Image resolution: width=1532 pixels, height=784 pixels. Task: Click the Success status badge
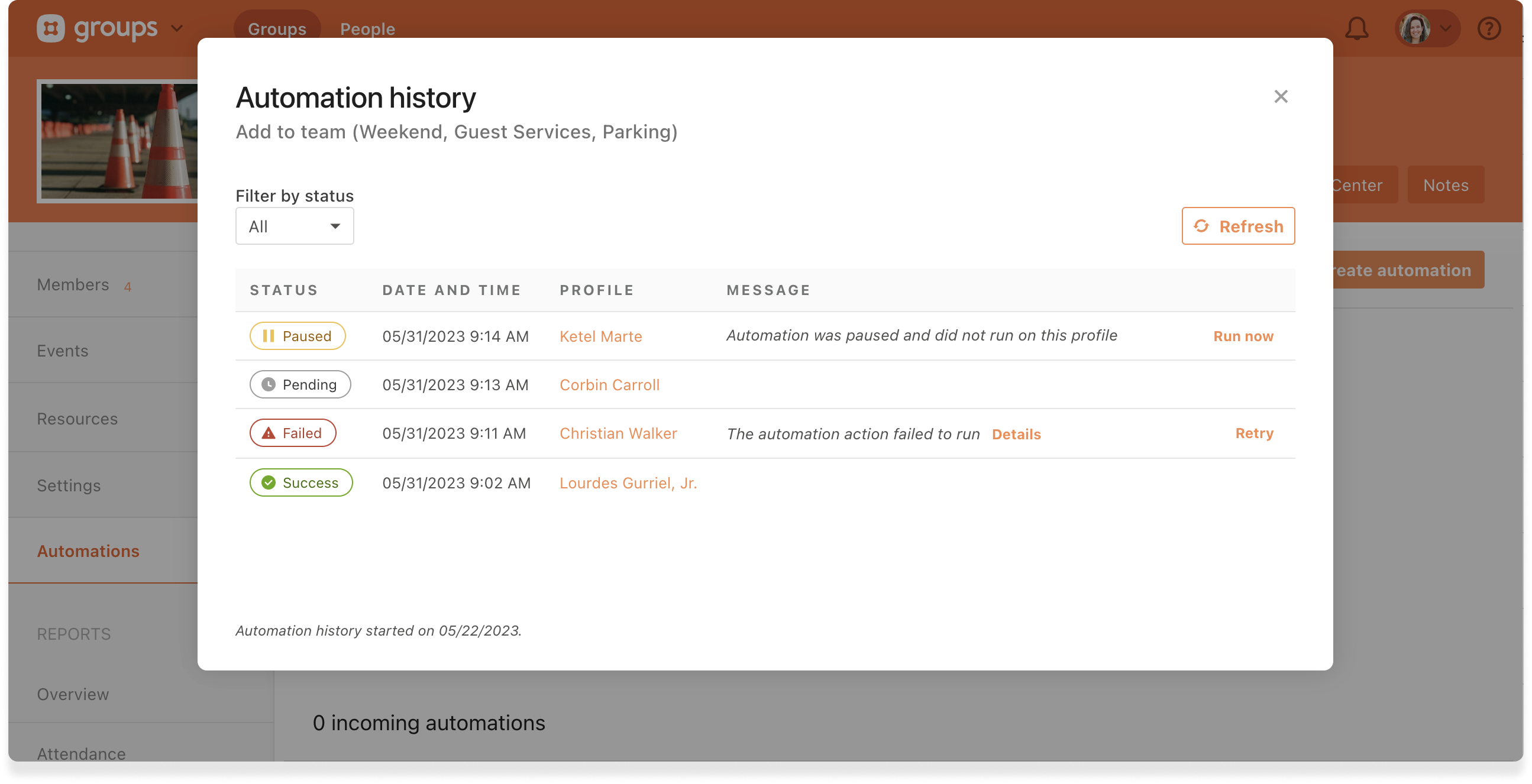[x=301, y=482]
